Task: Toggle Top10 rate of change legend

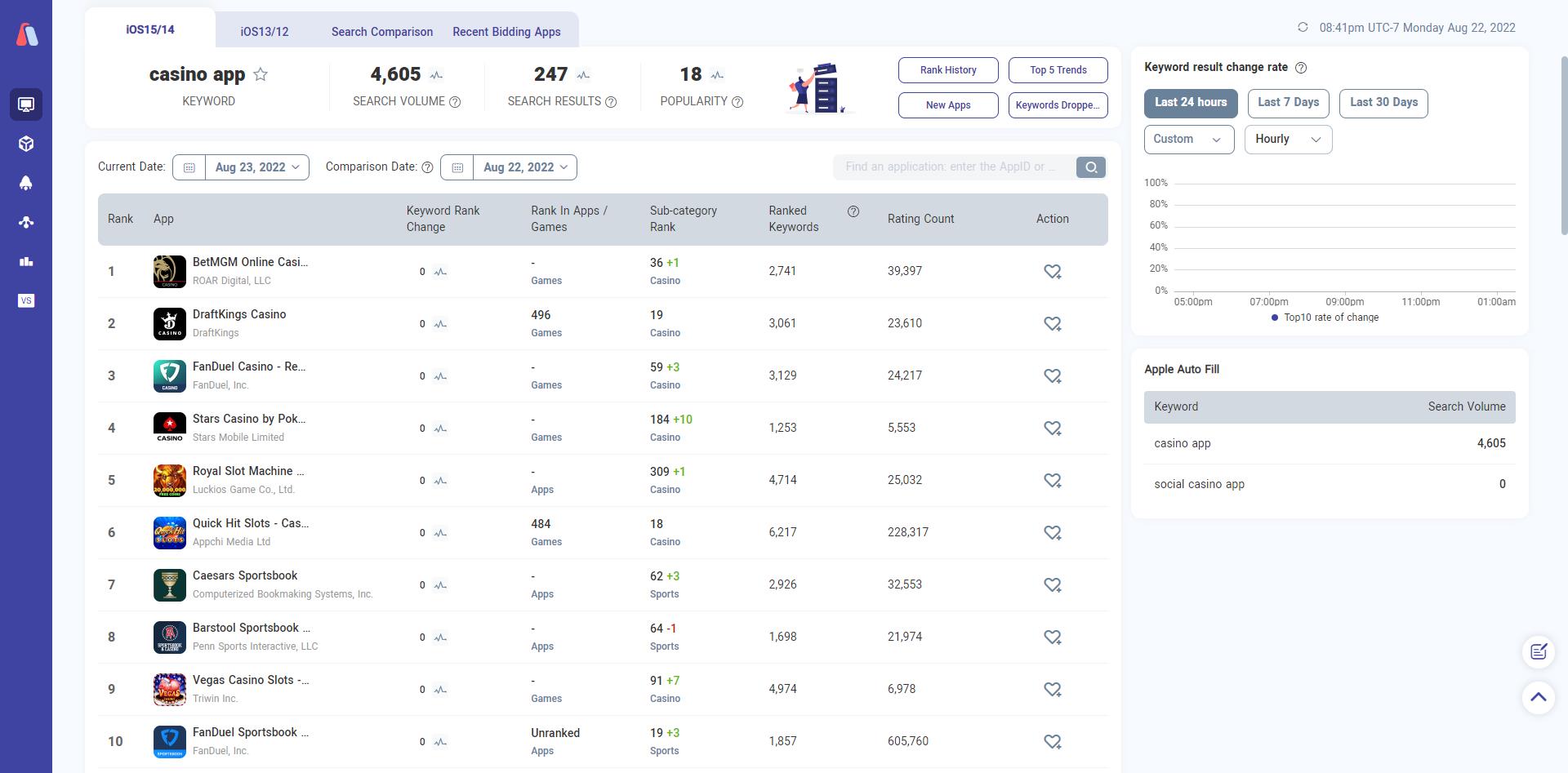Action: [1325, 318]
